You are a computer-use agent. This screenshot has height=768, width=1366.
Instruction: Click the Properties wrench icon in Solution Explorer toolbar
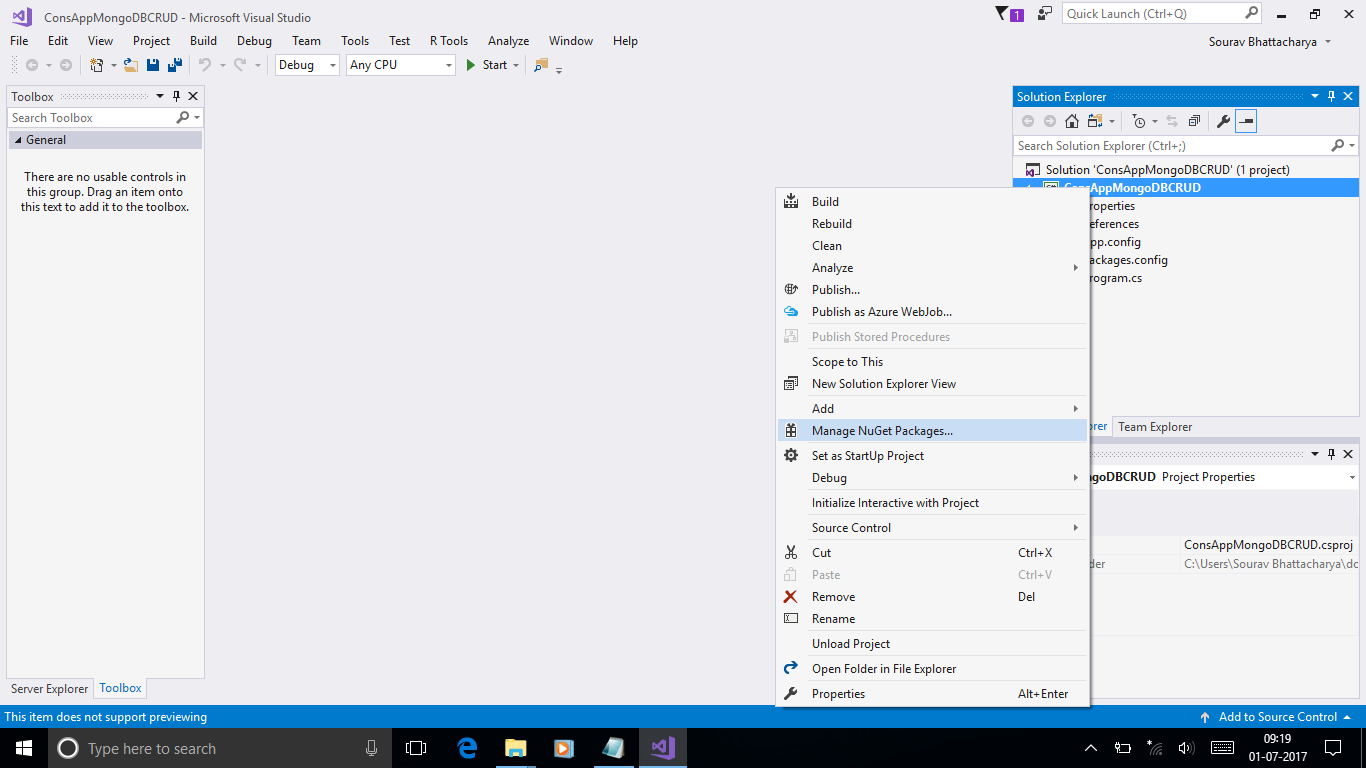tap(1223, 121)
